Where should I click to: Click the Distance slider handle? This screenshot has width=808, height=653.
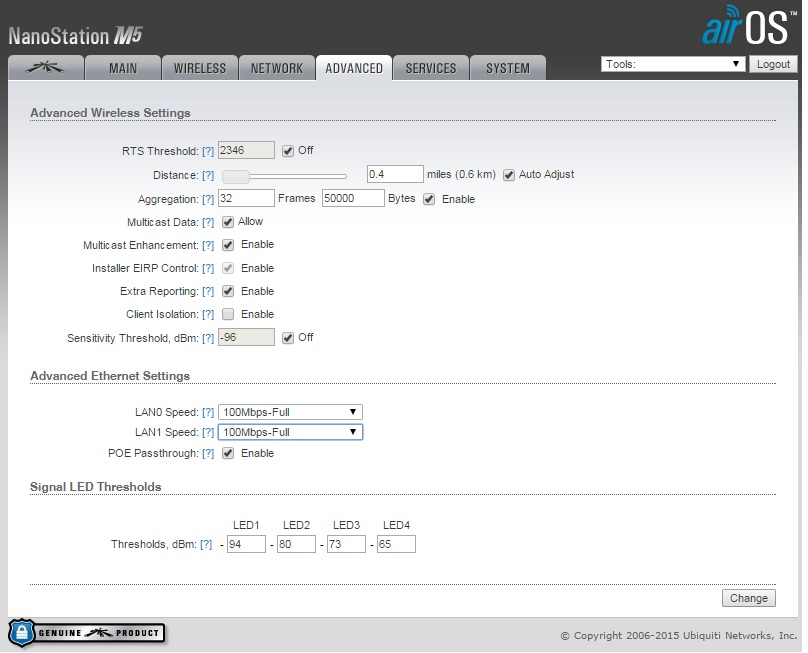(x=235, y=177)
